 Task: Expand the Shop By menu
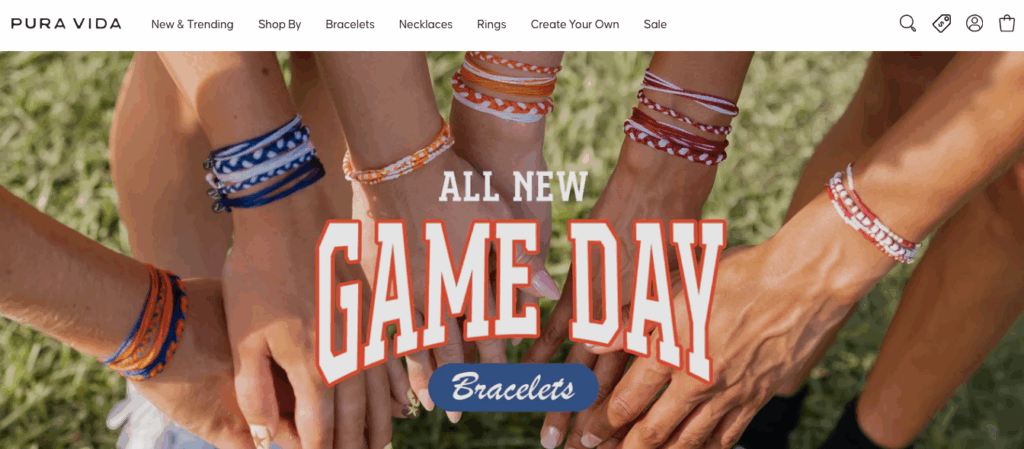coord(280,24)
